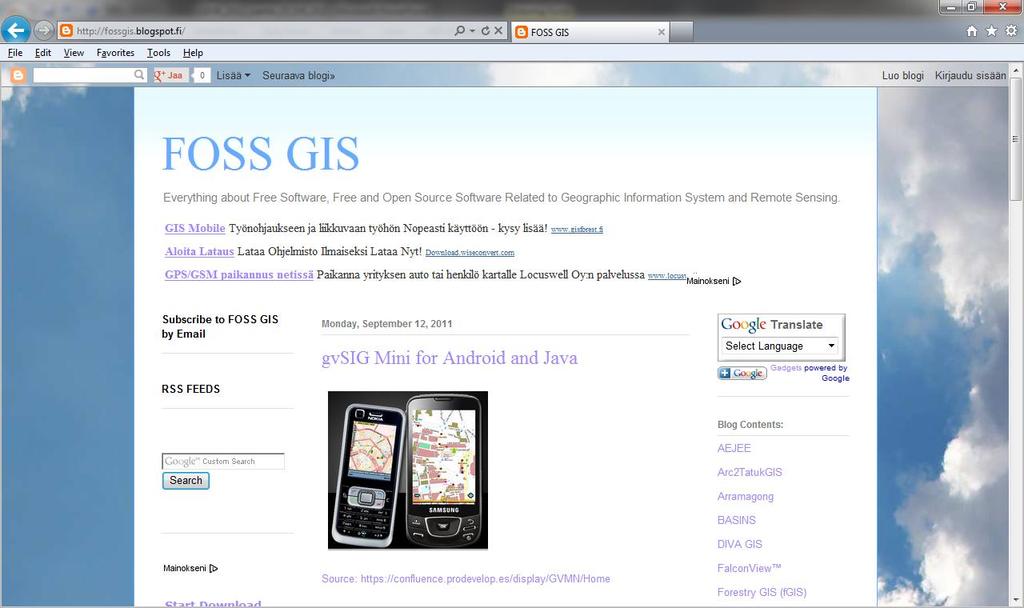Open the Forestry GIS (fGIS) link

point(761,592)
